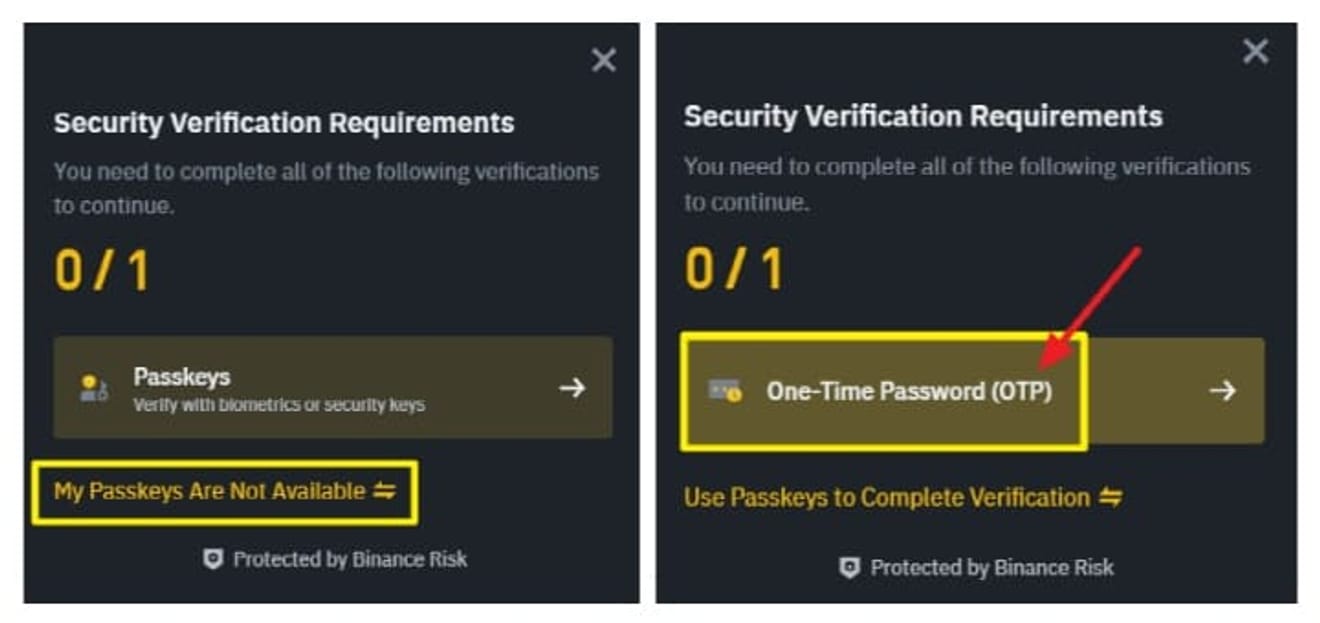Screen dimensions: 1320x623
Task: Click Security Verification Requirements heading above OTP
Action: (x=922, y=116)
